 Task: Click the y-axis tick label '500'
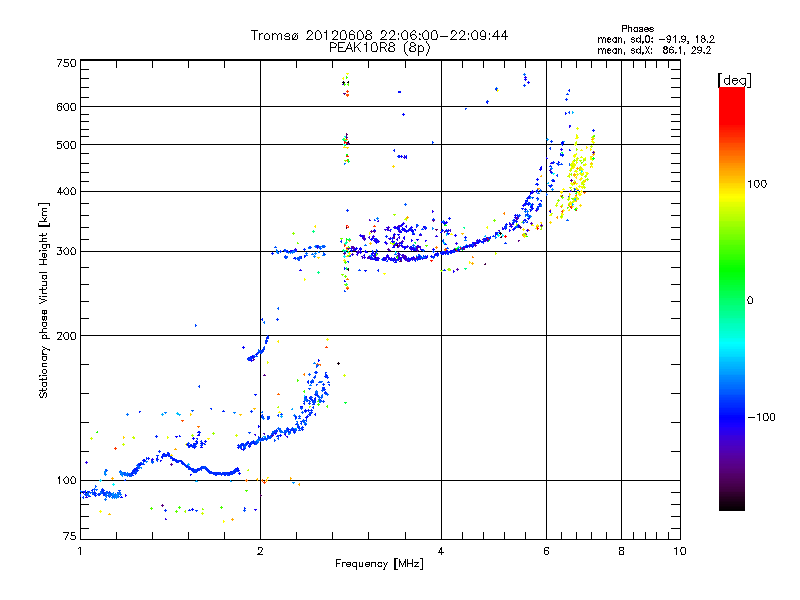point(66,145)
